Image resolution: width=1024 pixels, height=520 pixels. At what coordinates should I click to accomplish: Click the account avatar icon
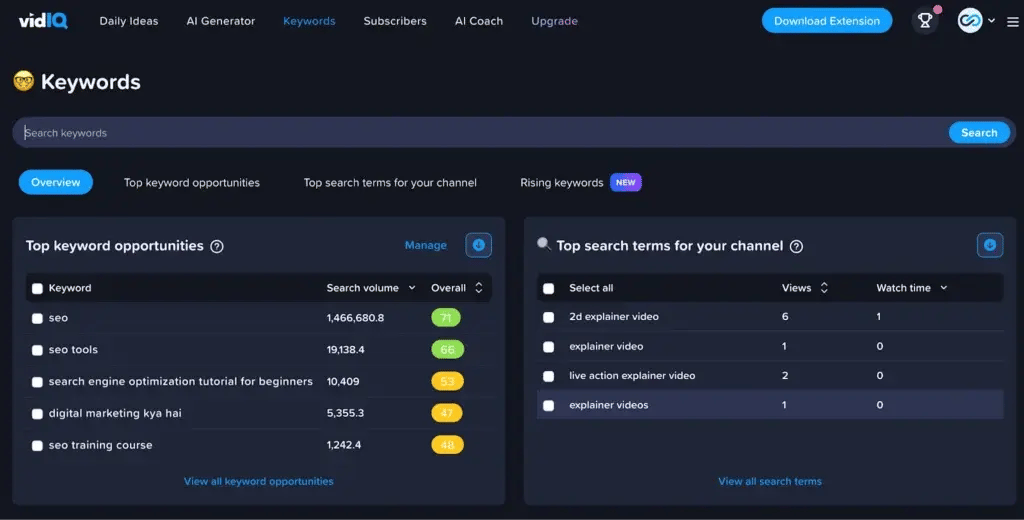coord(969,21)
